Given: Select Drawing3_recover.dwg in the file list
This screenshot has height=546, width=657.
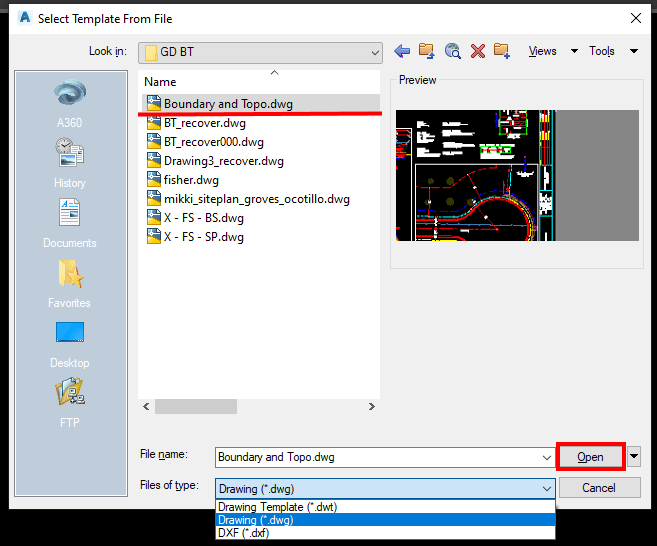Looking at the screenshot, I should tap(224, 161).
